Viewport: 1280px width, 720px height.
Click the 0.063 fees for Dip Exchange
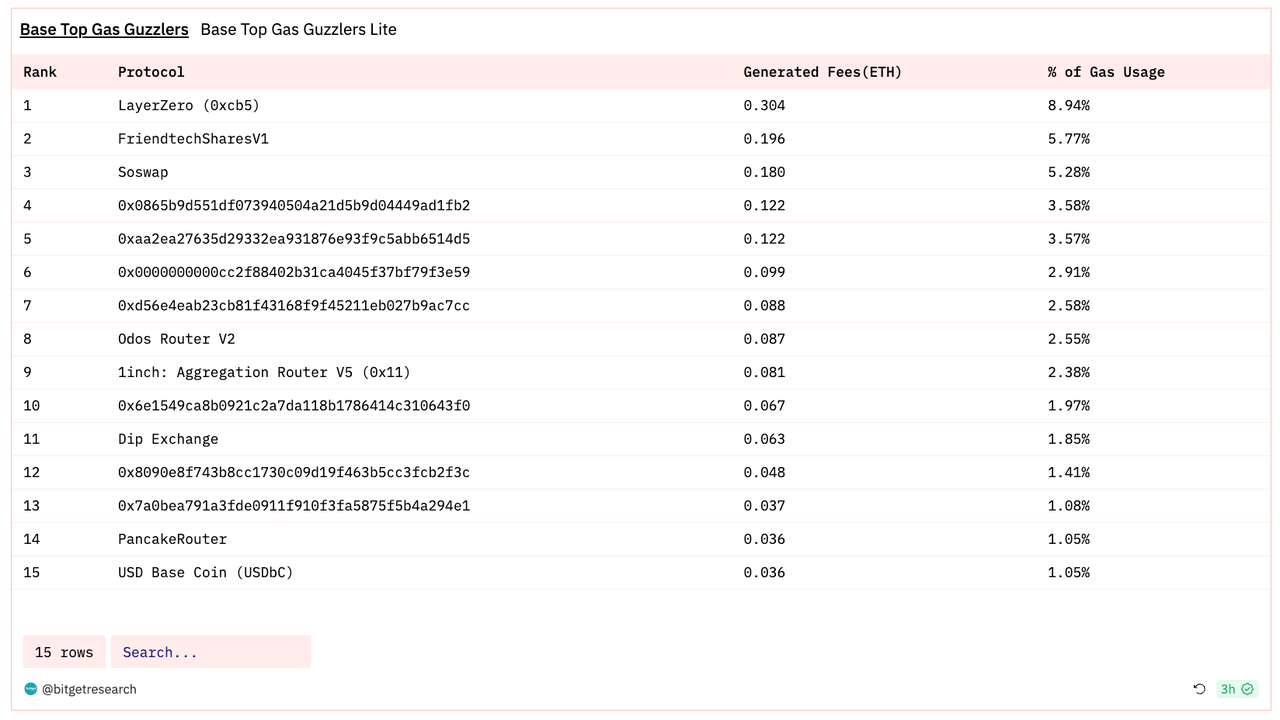click(764, 439)
